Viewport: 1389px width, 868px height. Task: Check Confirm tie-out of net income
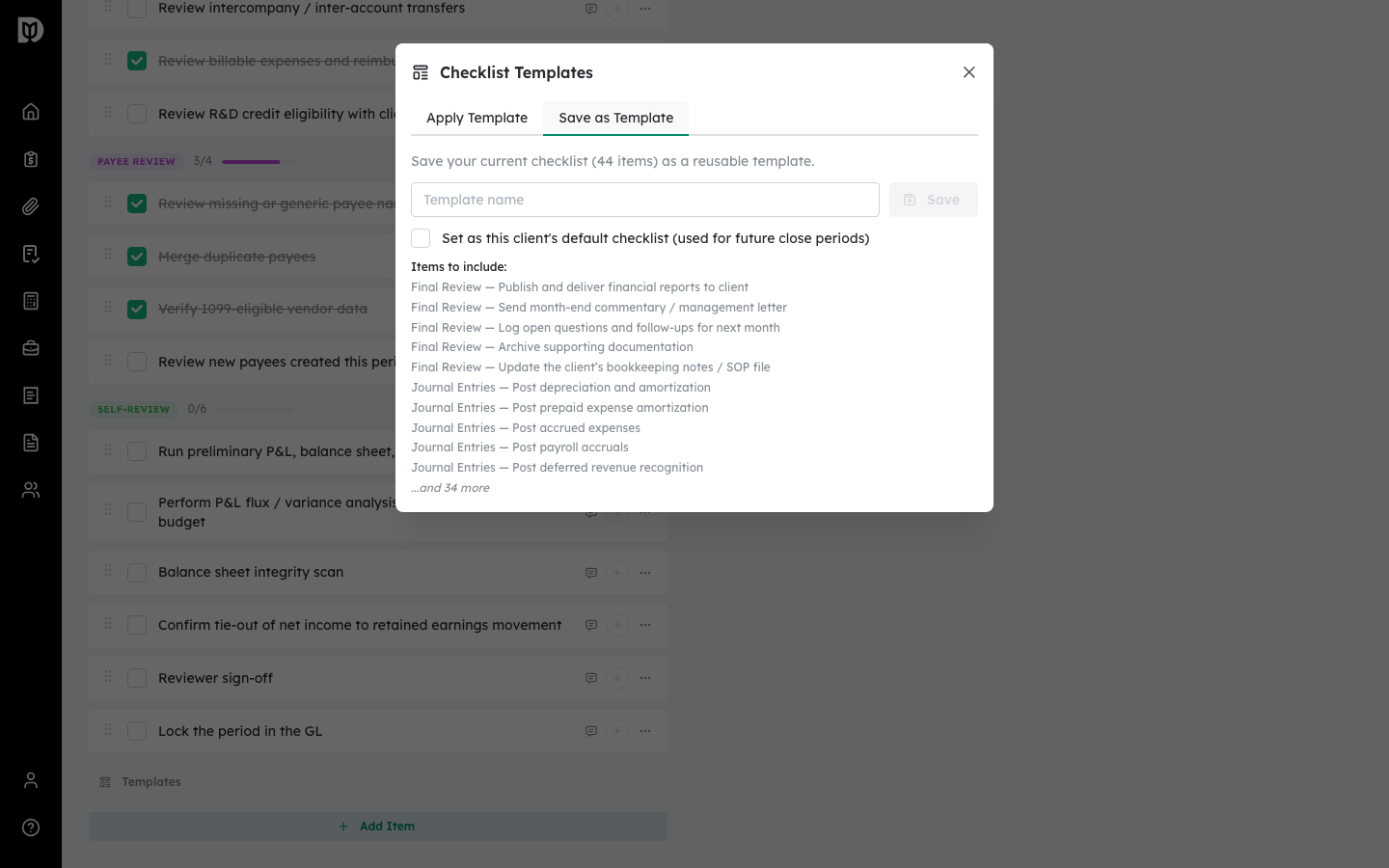[137, 625]
